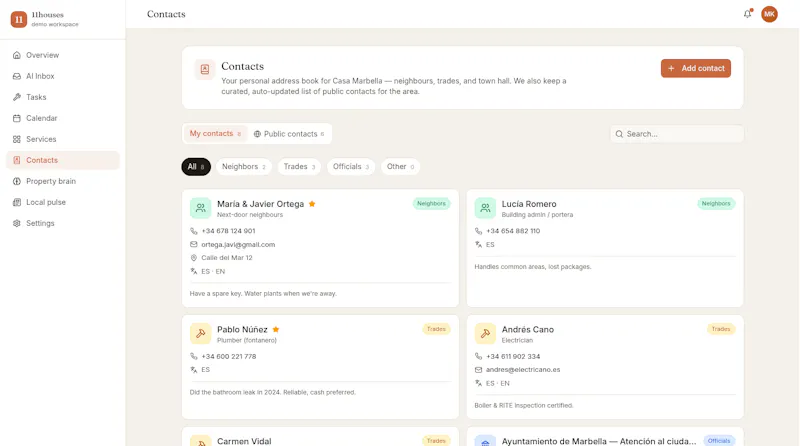Screen dimensions: 800x446
Task: Toggle favorite star on Pablo Núñez
Action: [x=276, y=329]
